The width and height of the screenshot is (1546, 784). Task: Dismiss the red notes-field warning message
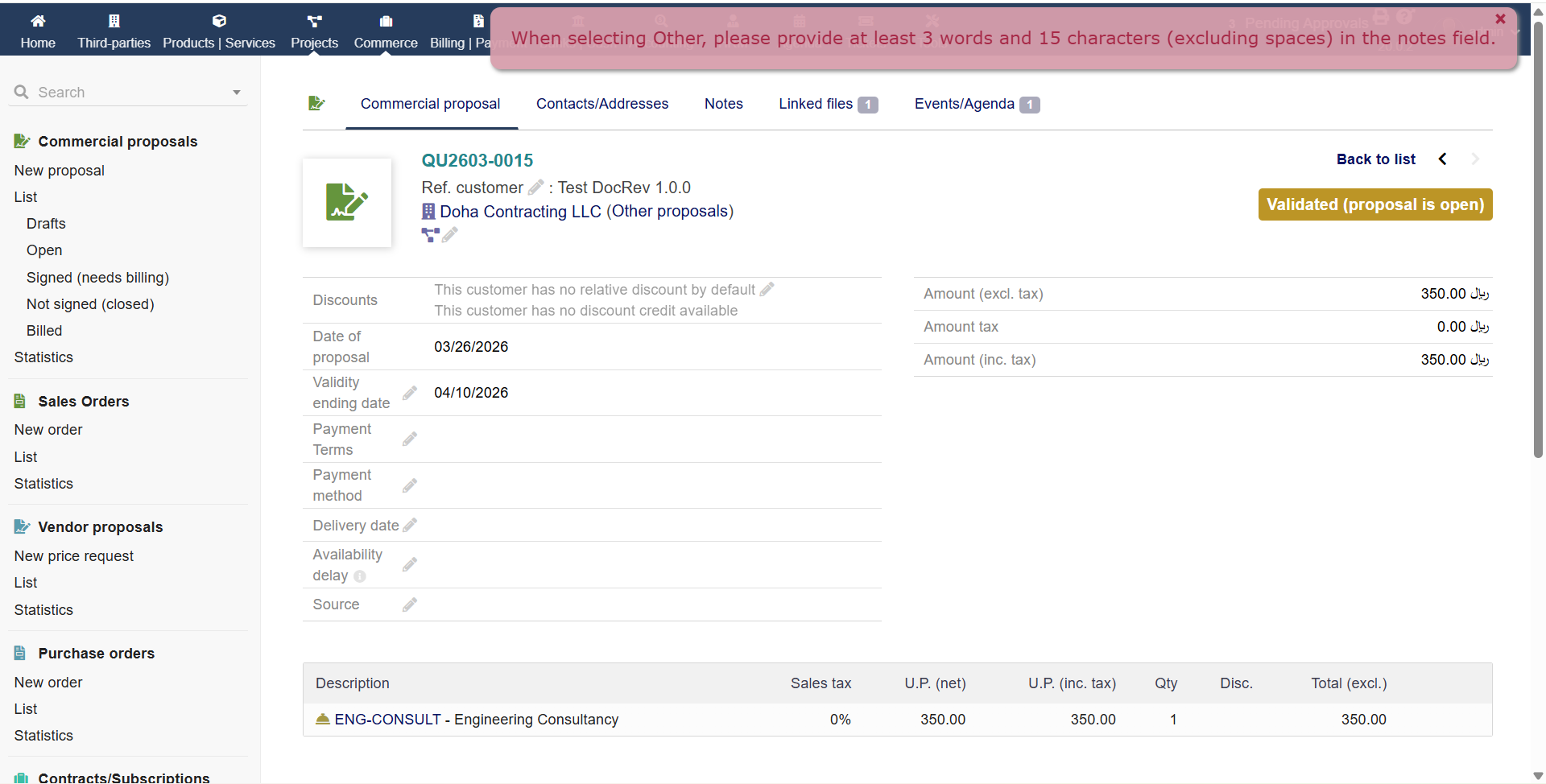point(1500,19)
